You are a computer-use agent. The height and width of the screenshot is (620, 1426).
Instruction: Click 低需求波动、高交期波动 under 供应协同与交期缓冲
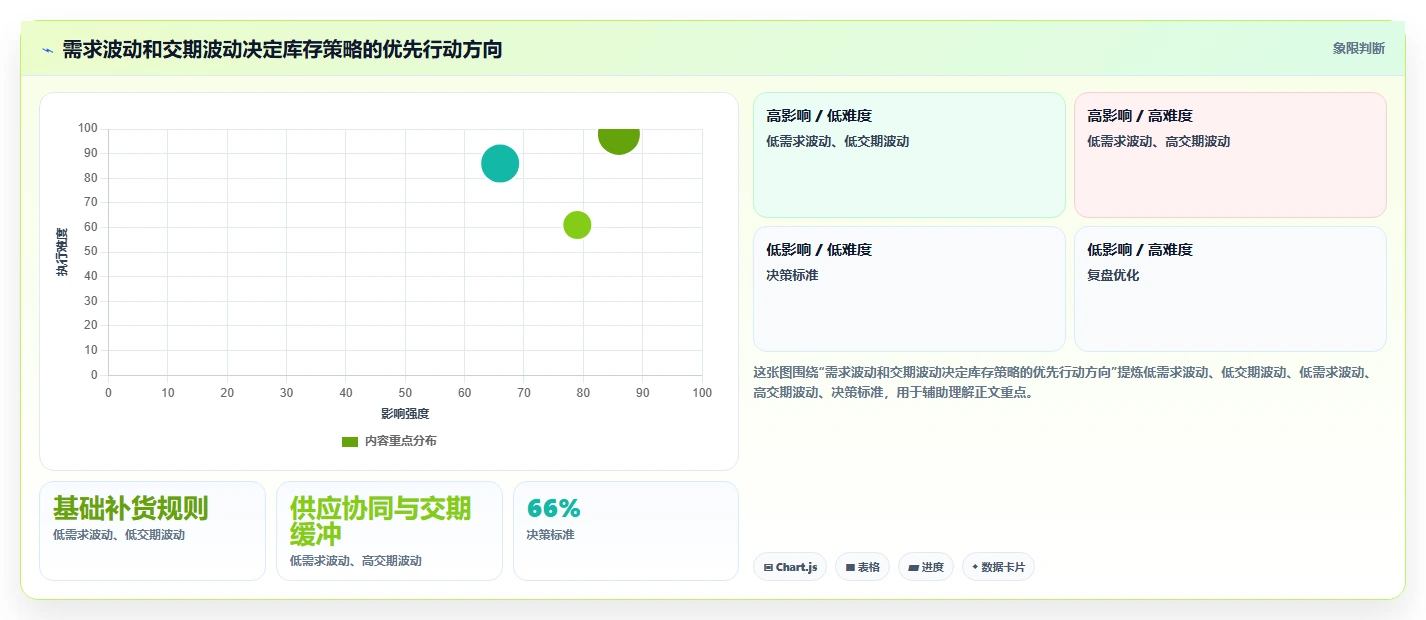coord(356,561)
